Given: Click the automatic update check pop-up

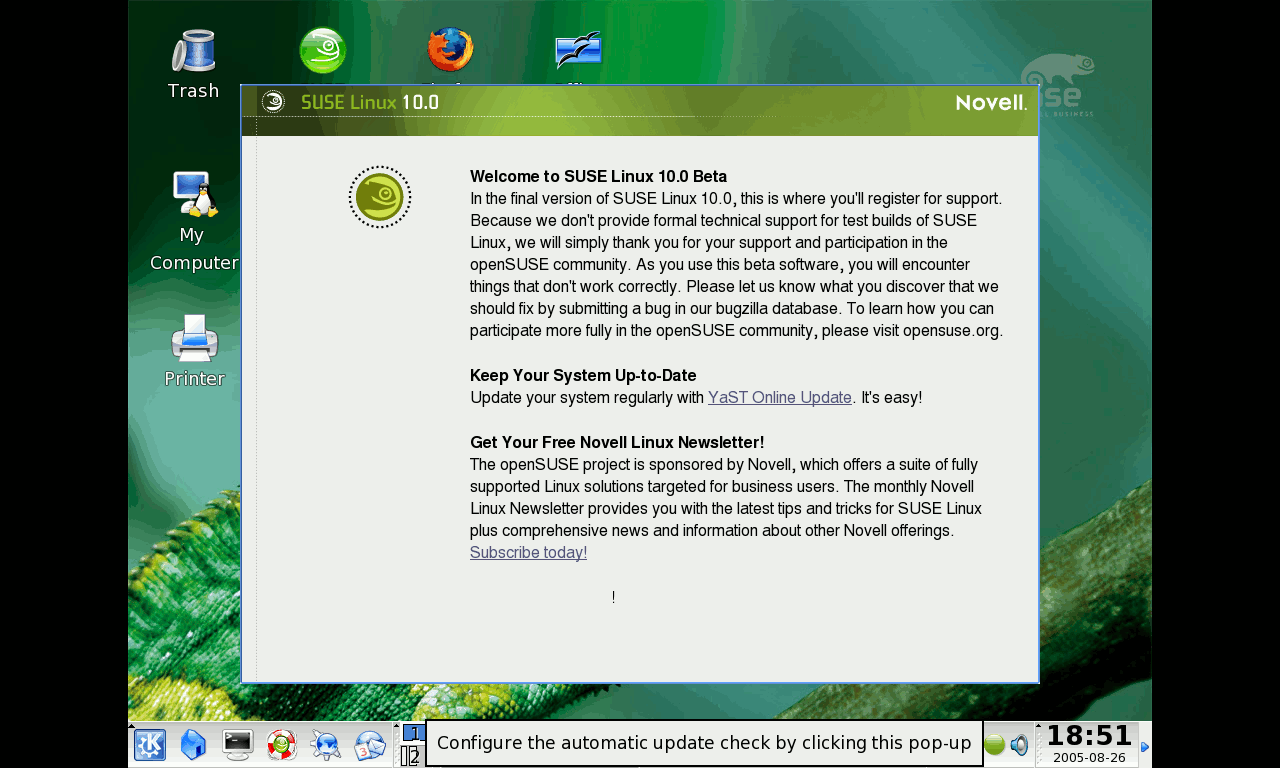Looking at the screenshot, I should coord(704,743).
